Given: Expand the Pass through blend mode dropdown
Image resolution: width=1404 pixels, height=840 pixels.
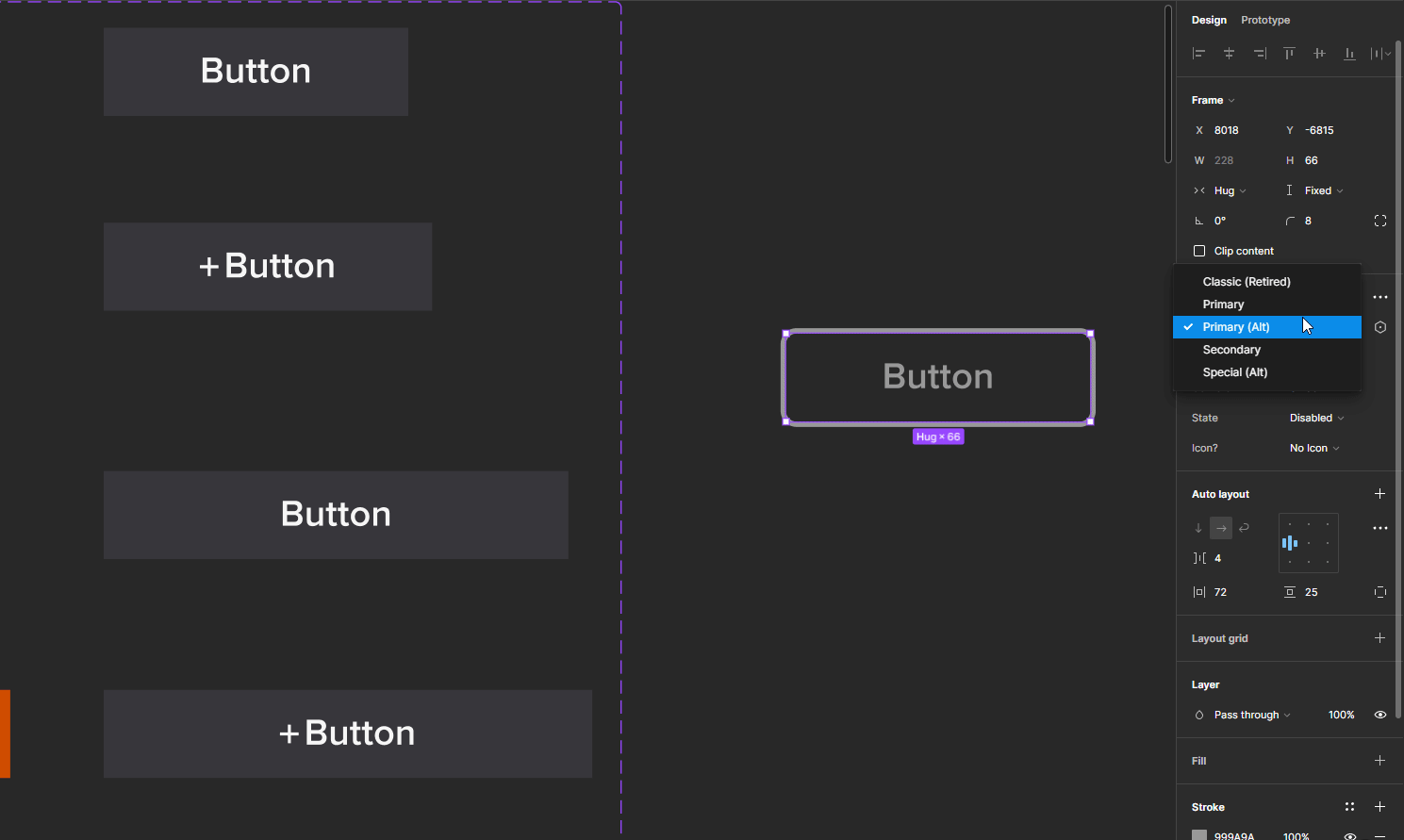Looking at the screenshot, I should (1252, 715).
